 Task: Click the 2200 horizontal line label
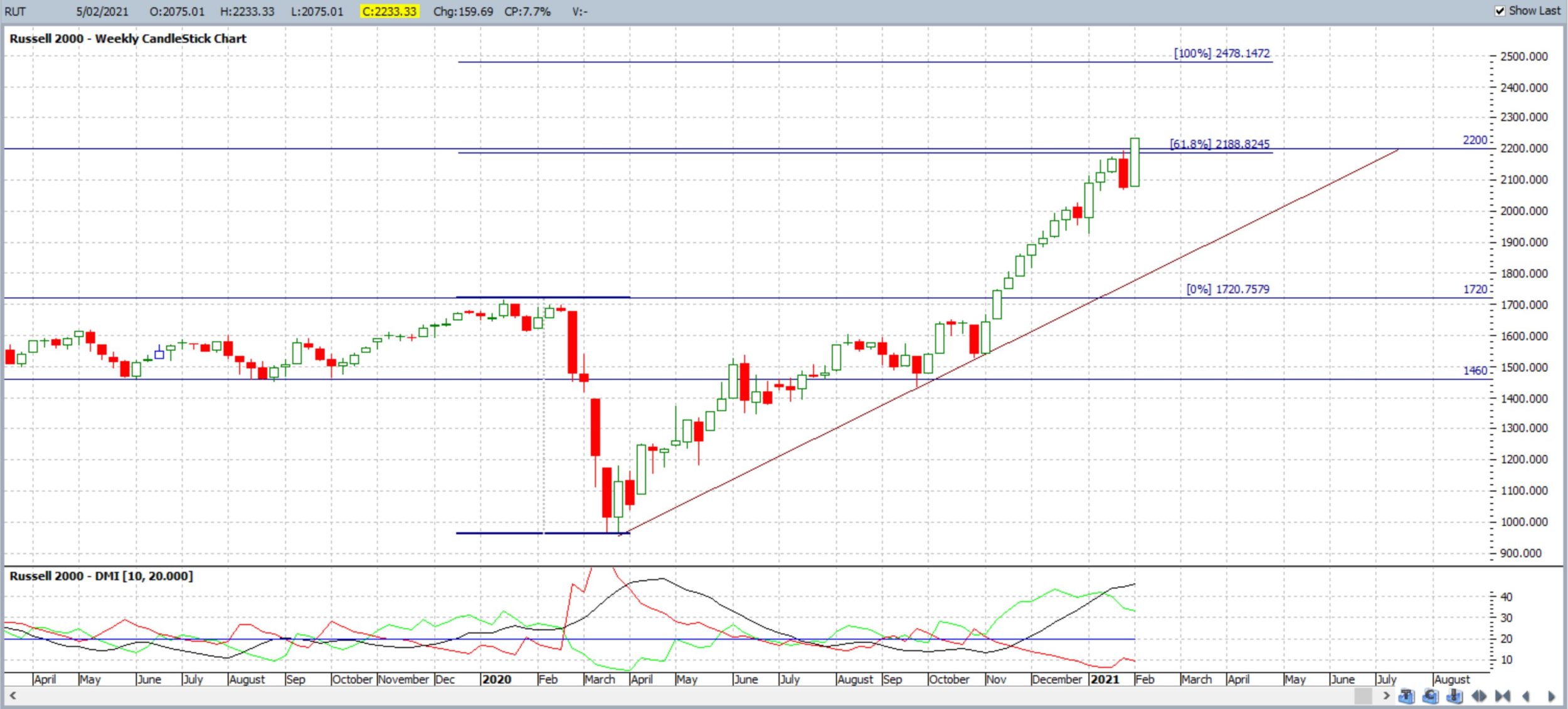(1475, 140)
